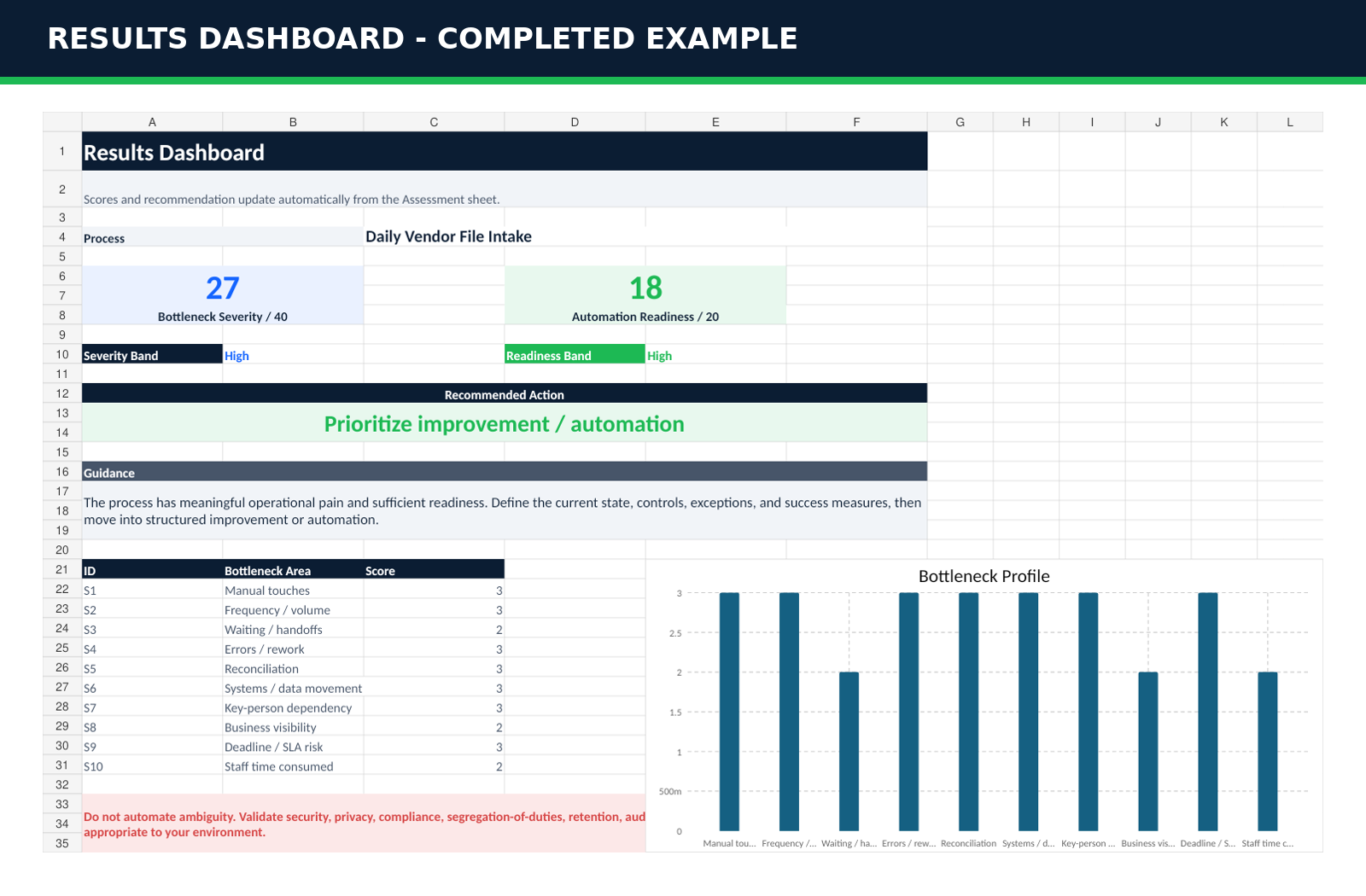Click the "Guidance" section header

505,472
